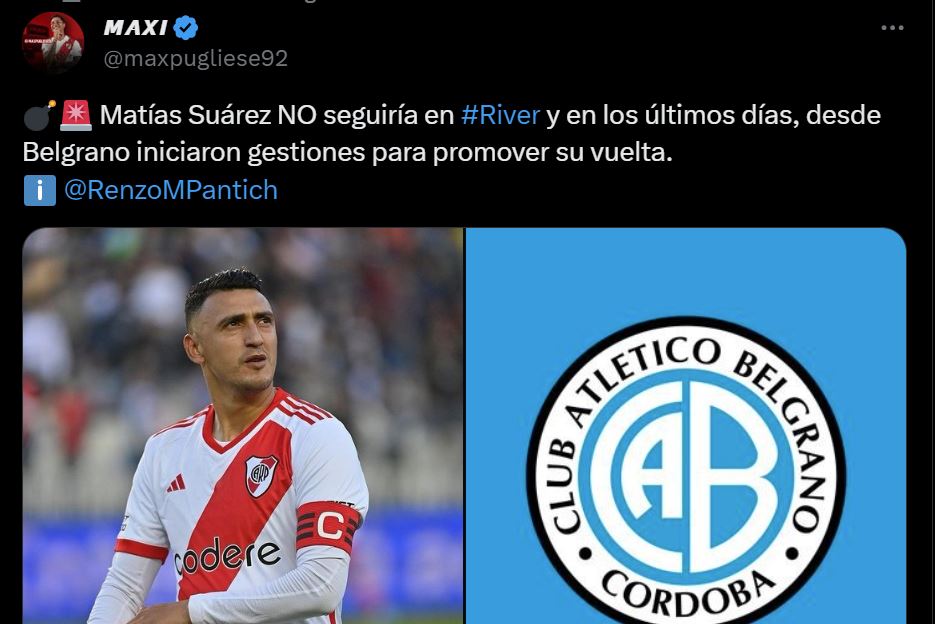Follow the #River hashtag link
This screenshot has width=935, height=624.
(x=500, y=115)
